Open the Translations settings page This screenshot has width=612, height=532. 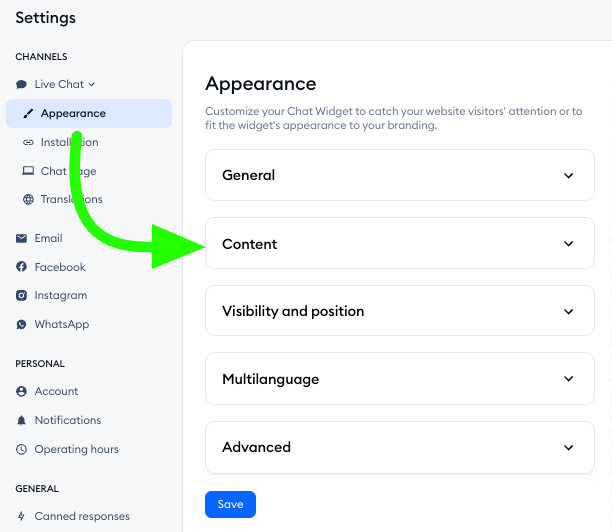[x=71, y=200]
